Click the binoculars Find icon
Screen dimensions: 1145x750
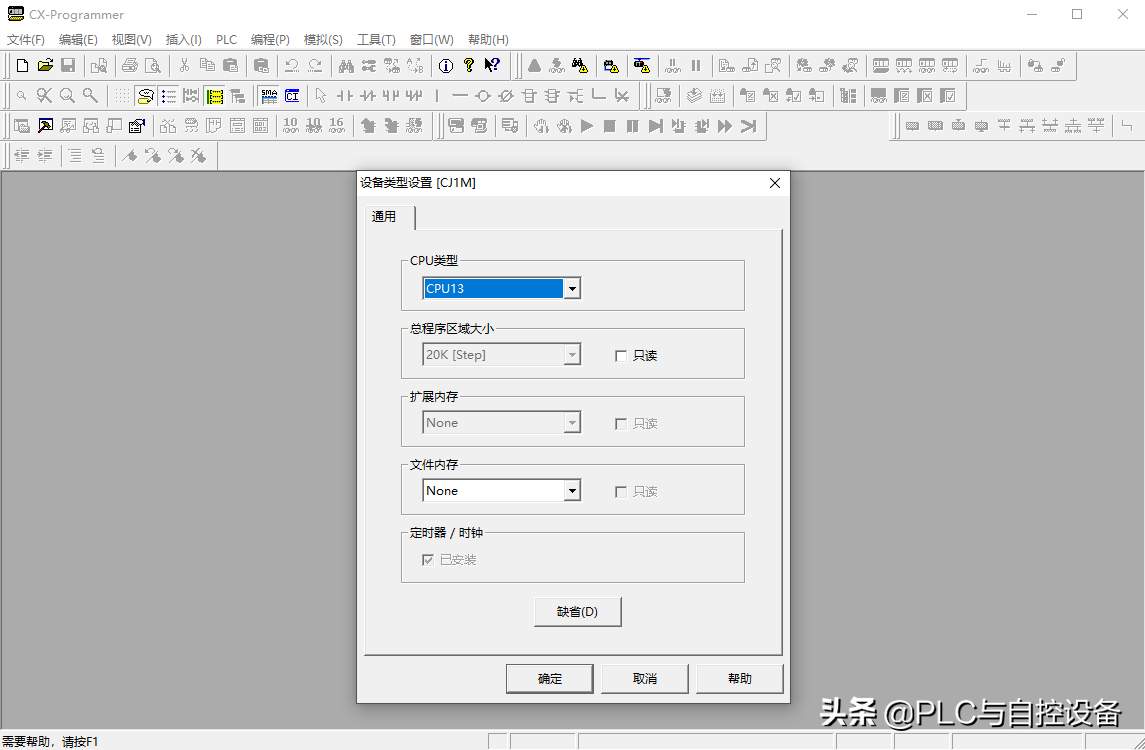(346, 66)
